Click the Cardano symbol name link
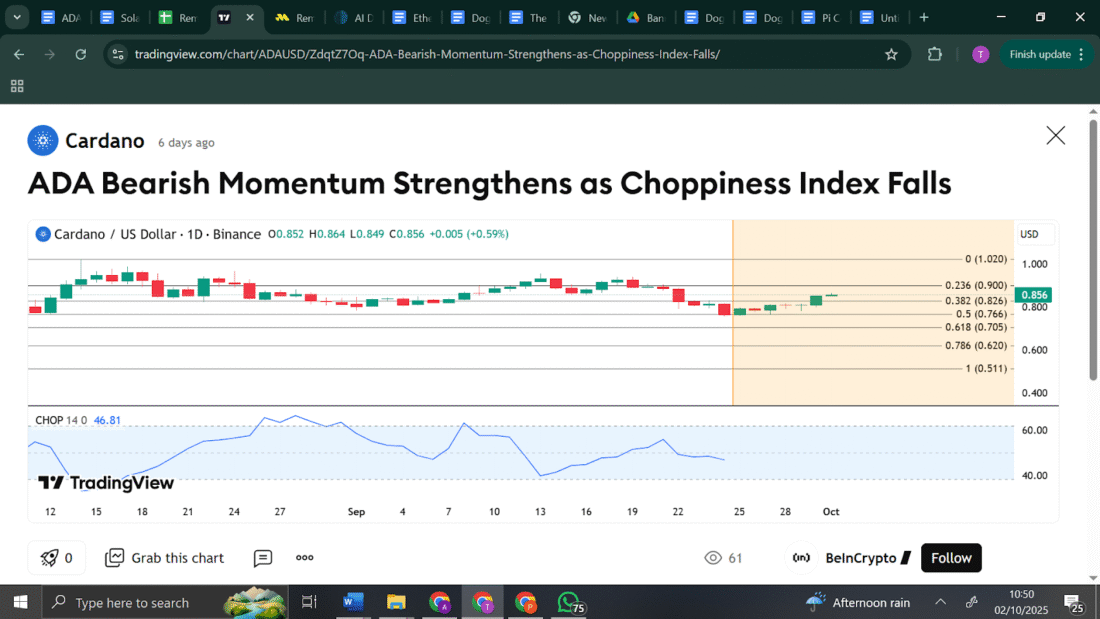This screenshot has width=1100, height=619. click(105, 141)
